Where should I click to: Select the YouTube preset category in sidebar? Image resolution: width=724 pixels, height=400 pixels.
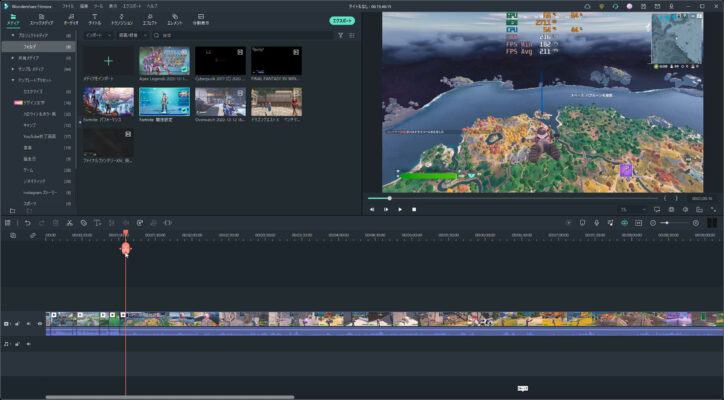coord(40,137)
